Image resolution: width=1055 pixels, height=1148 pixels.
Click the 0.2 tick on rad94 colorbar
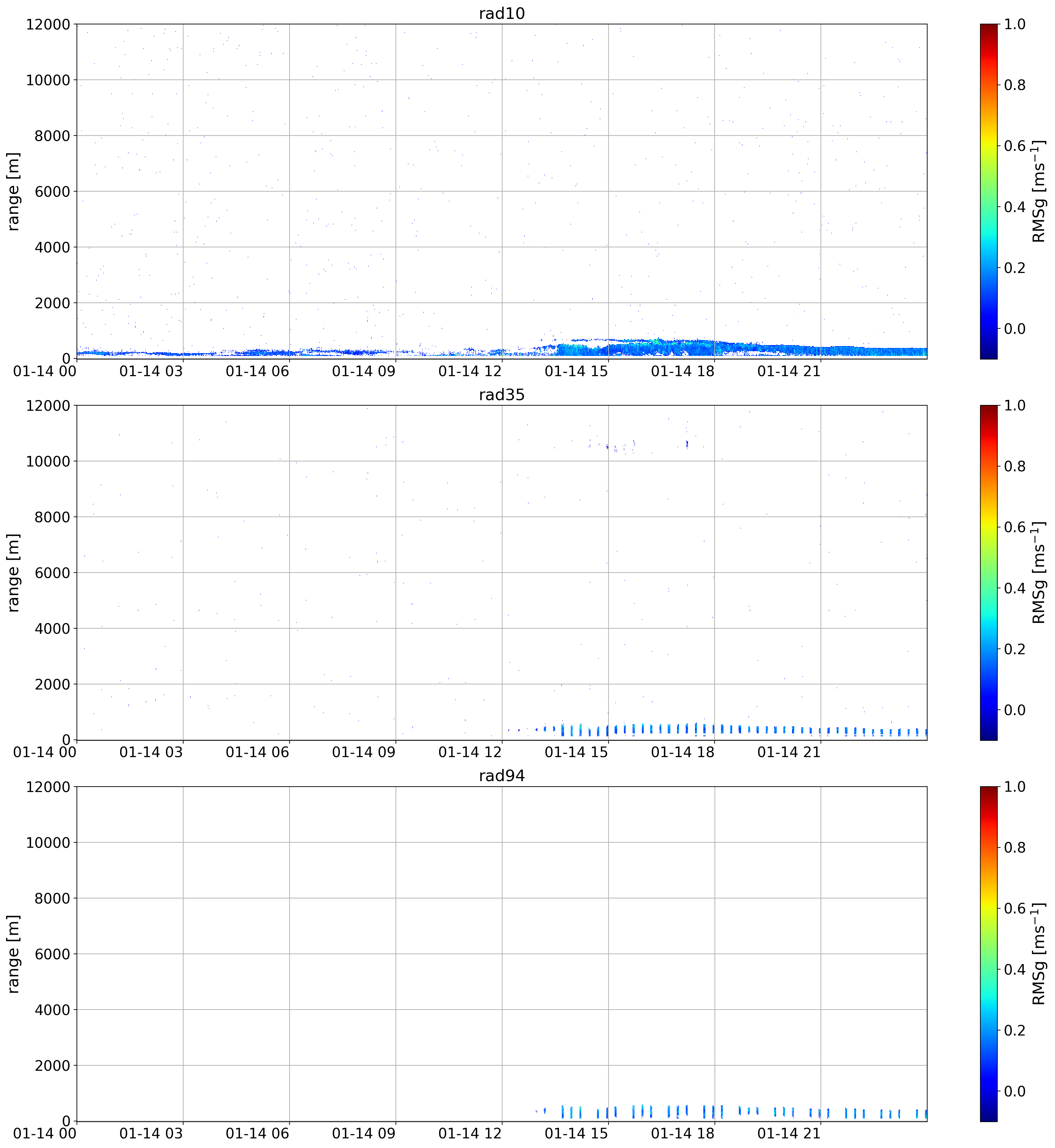[1015, 1030]
